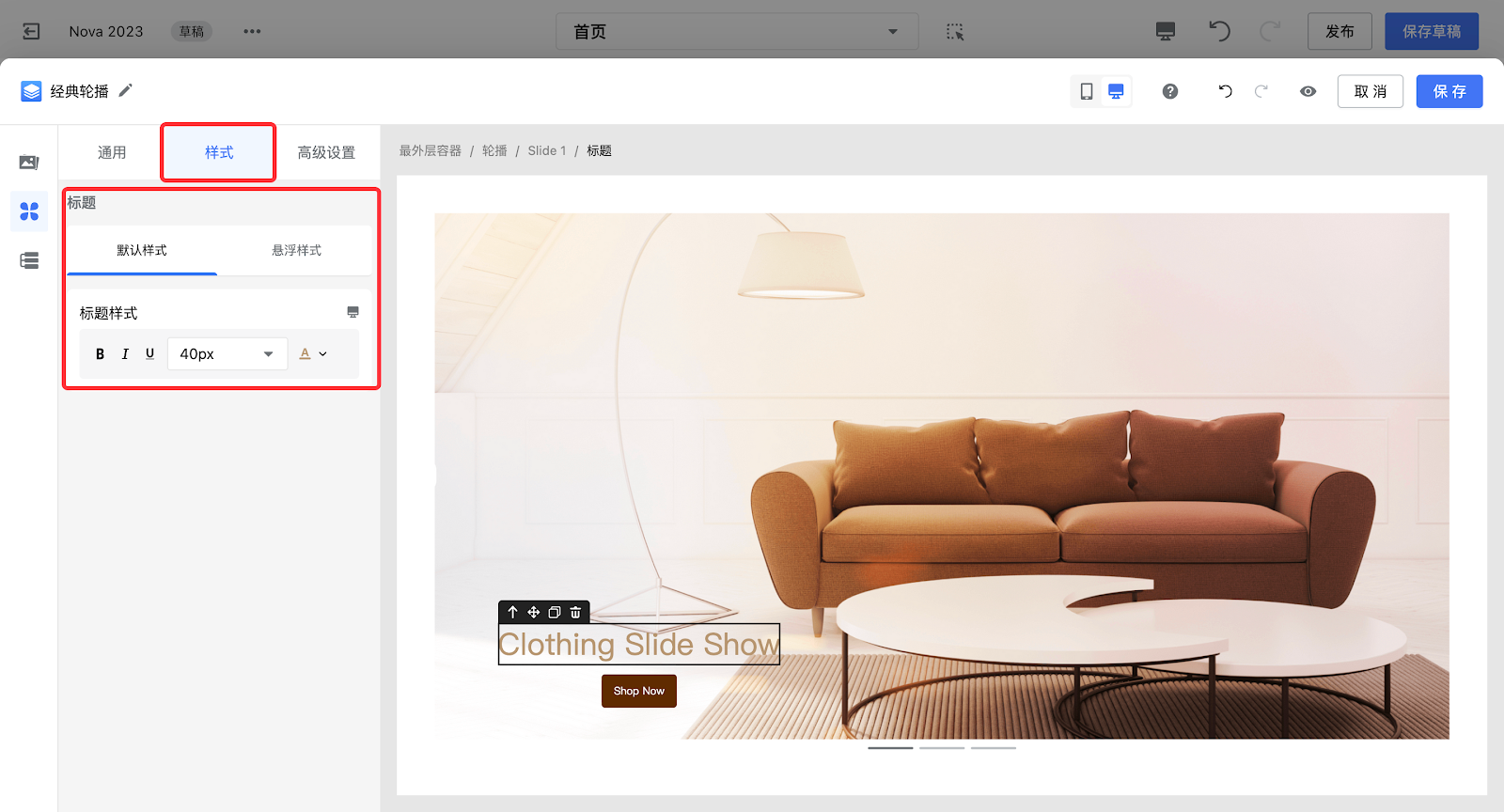Open the help question mark icon
The image size is (1504, 812).
click(x=1170, y=91)
